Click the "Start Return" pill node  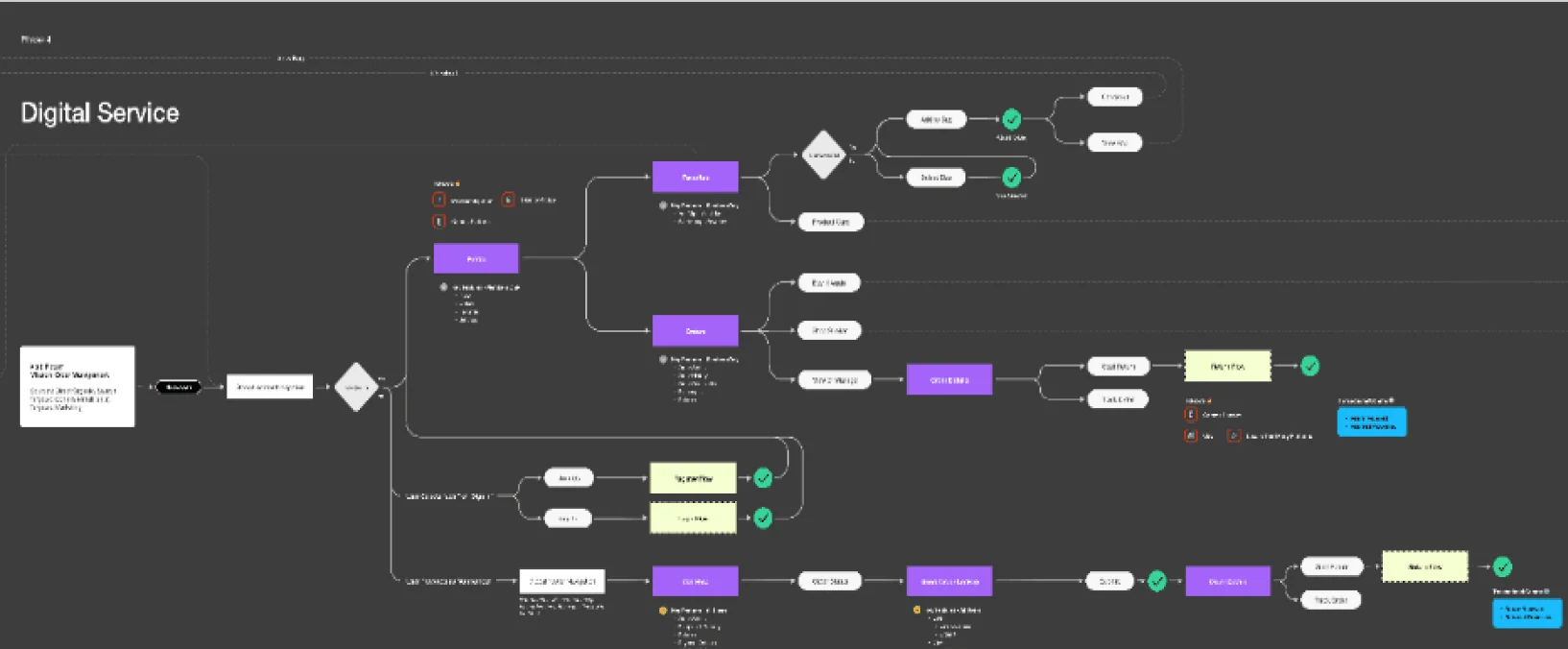pyautogui.click(x=1118, y=366)
